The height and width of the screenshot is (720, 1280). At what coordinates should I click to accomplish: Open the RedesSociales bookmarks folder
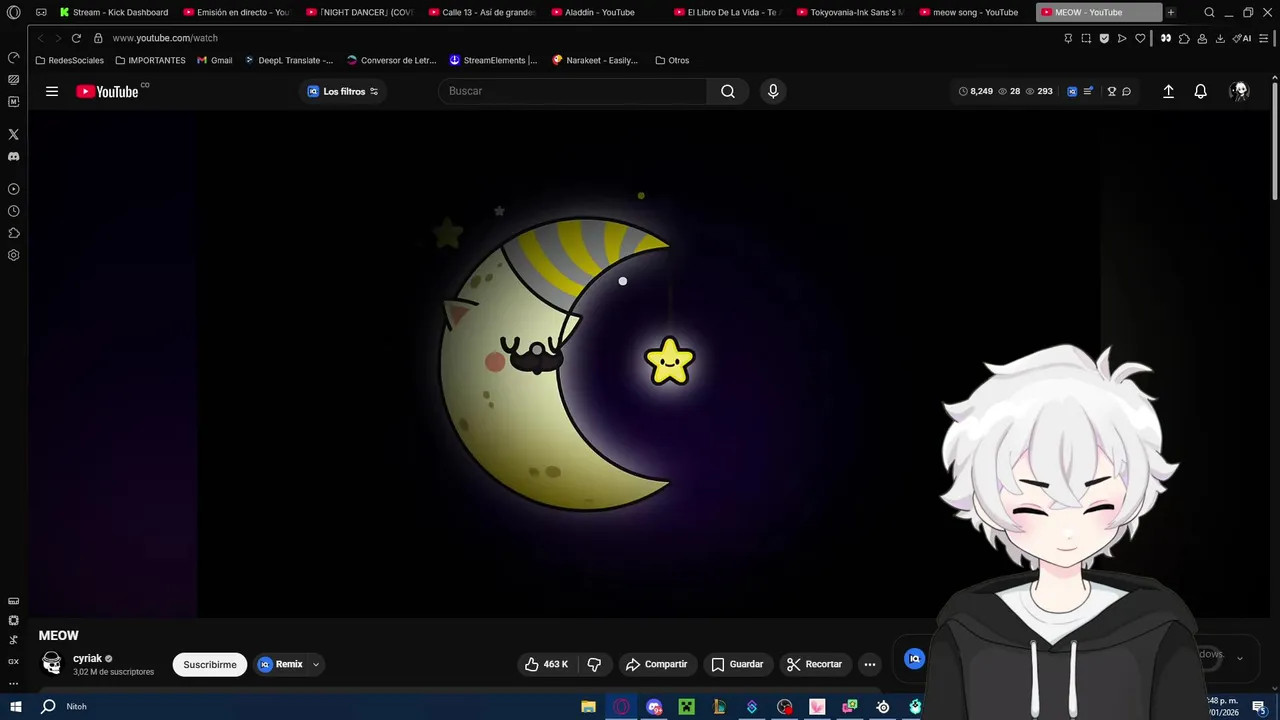coord(69,60)
